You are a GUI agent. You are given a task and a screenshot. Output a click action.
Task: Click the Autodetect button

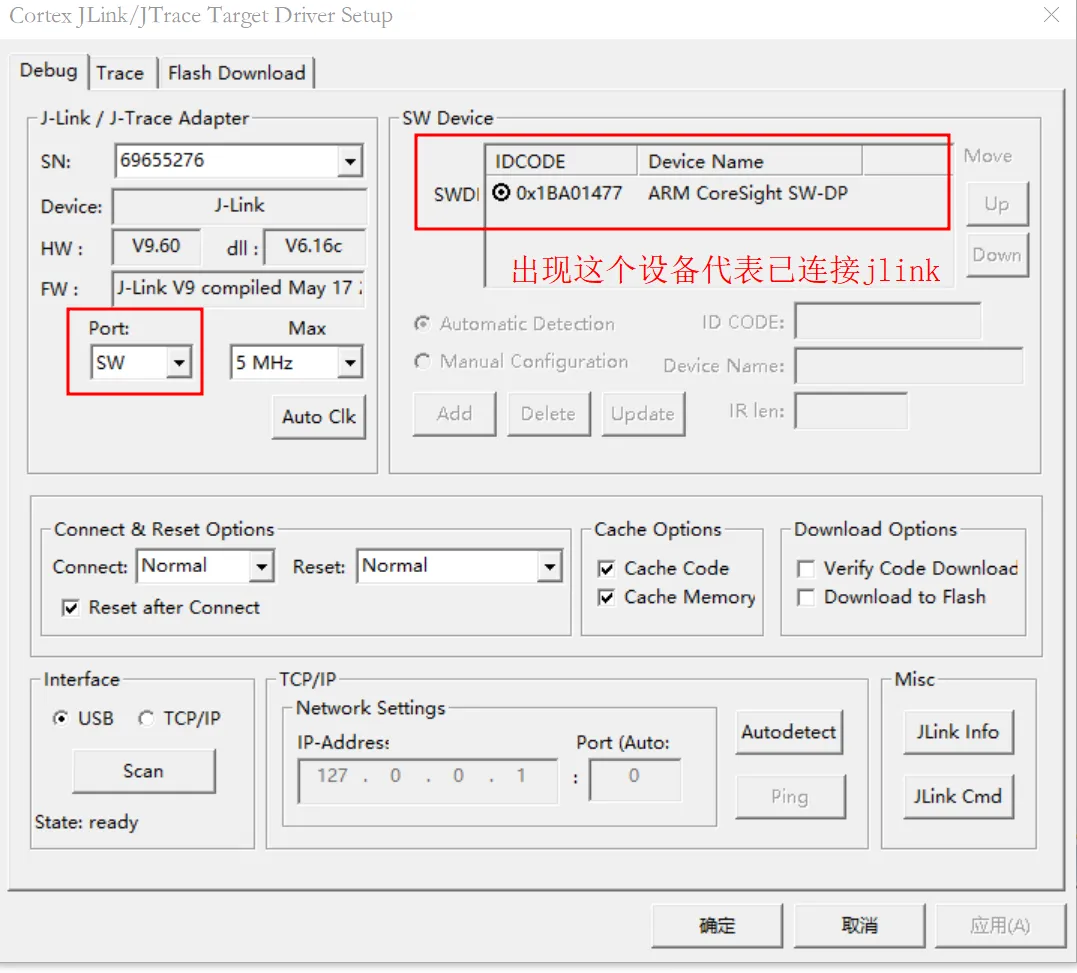tap(789, 732)
